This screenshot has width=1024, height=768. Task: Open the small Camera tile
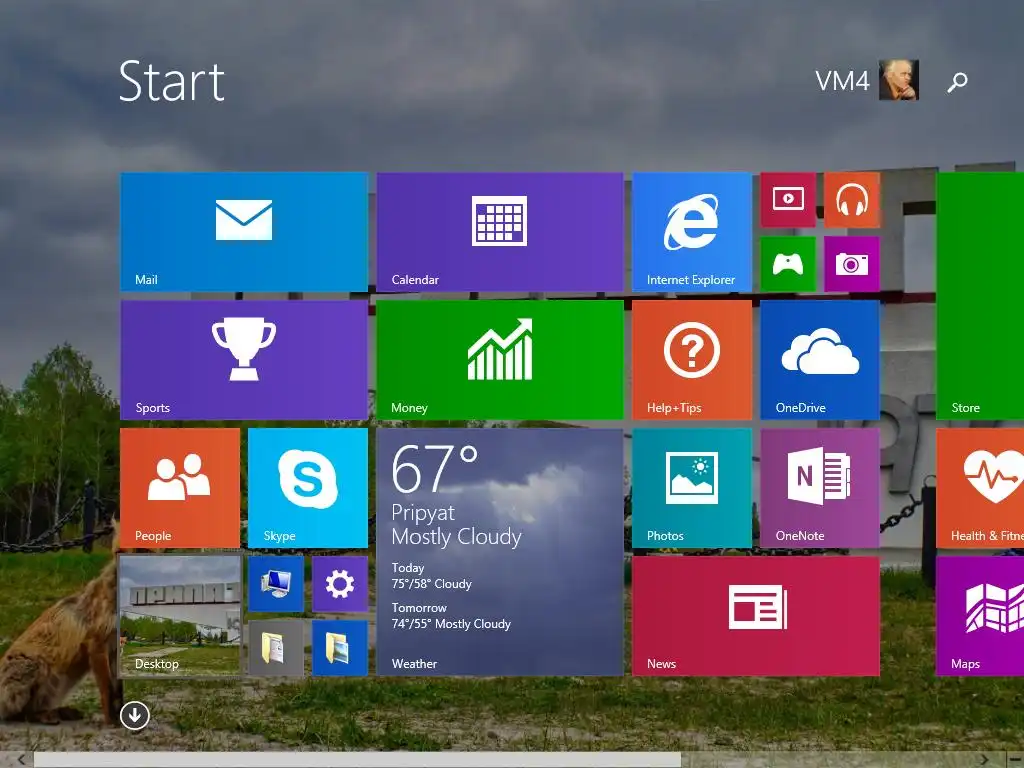pyautogui.click(x=852, y=264)
